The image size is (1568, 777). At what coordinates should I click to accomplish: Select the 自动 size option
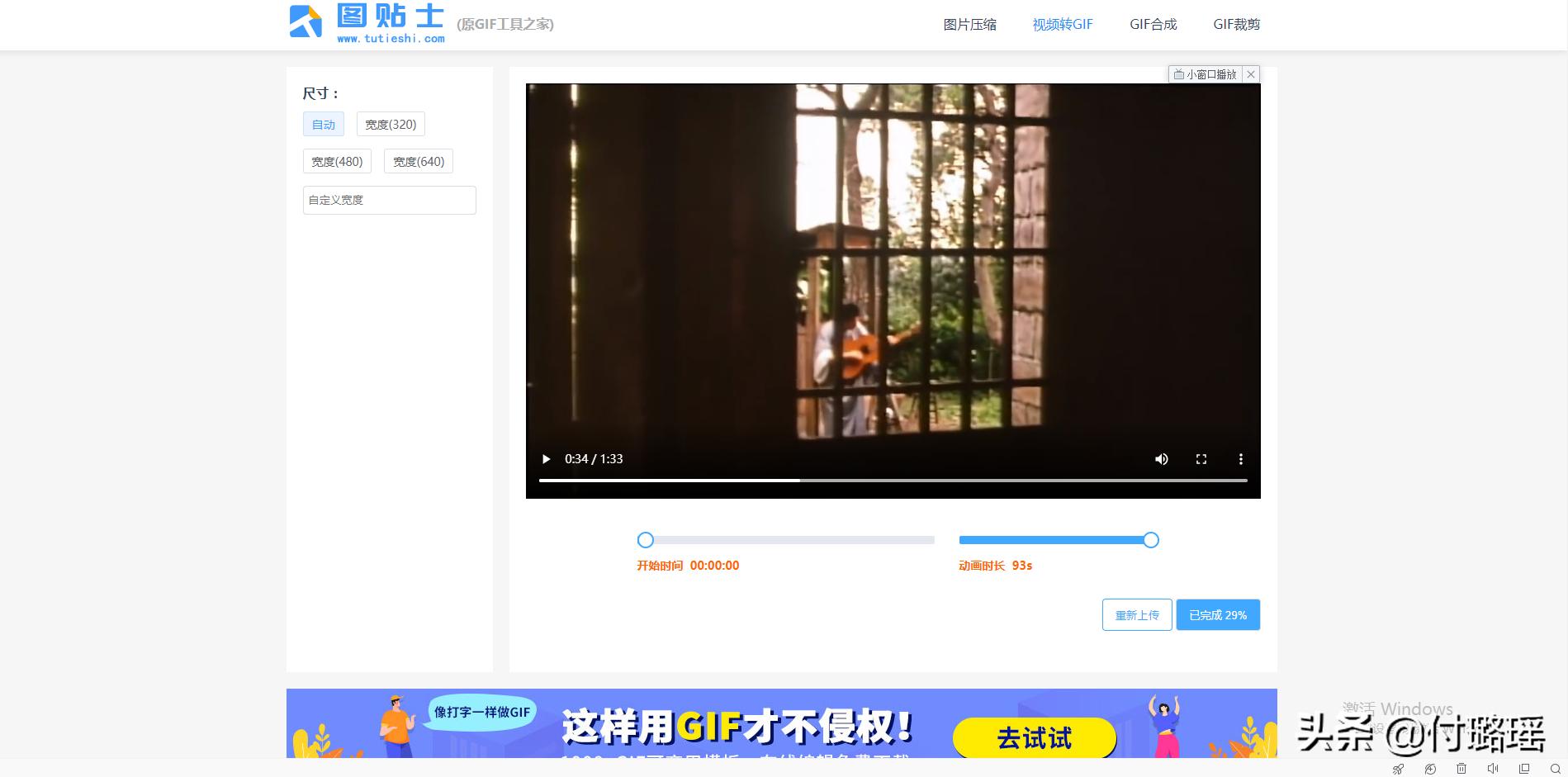click(x=323, y=124)
